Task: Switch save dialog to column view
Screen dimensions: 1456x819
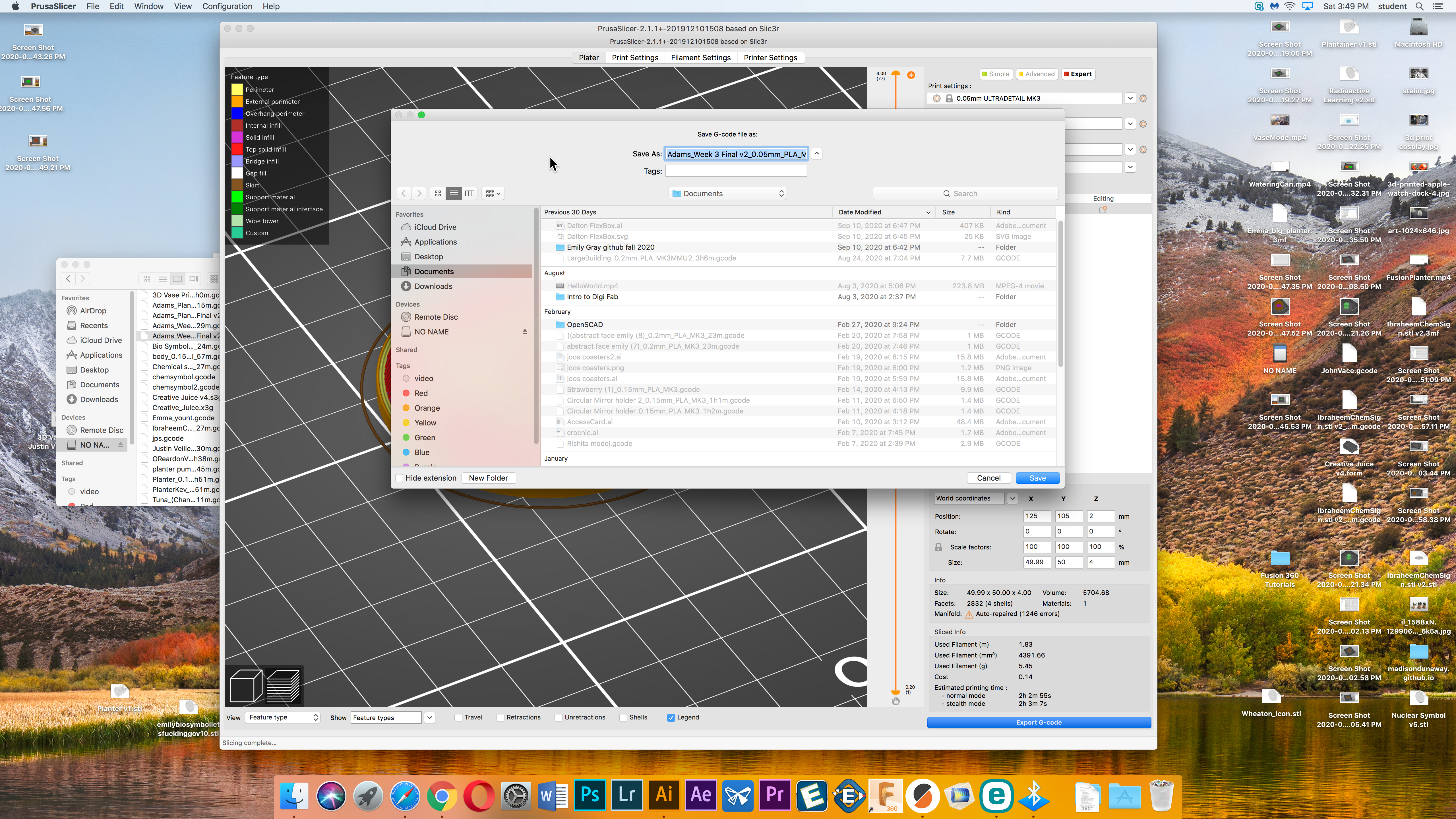Action: click(x=469, y=193)
